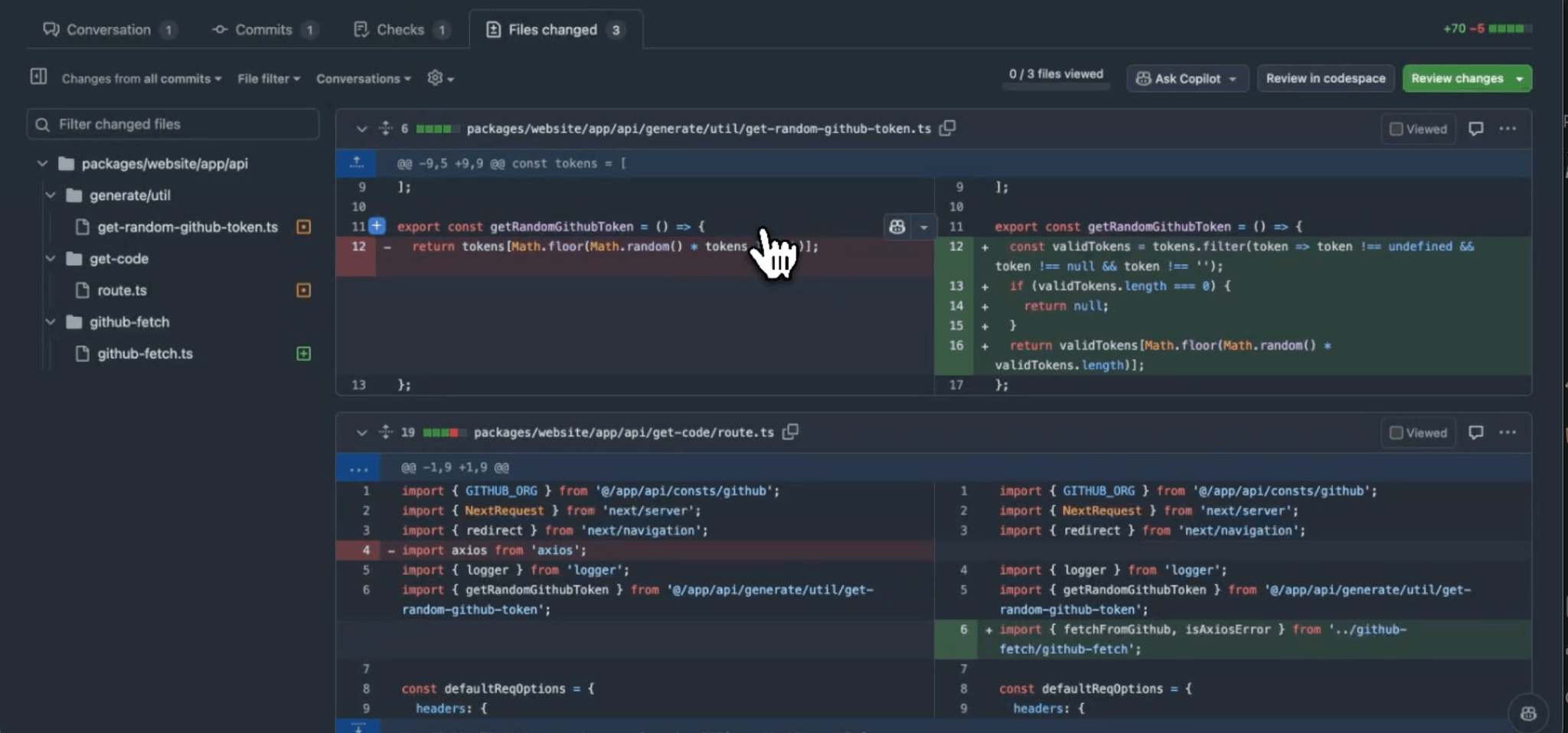The width and height of the screenshot is (1568, 733).
Task: Open Review in codespace
Action: pyautogui.click(x=1325, y=77)
